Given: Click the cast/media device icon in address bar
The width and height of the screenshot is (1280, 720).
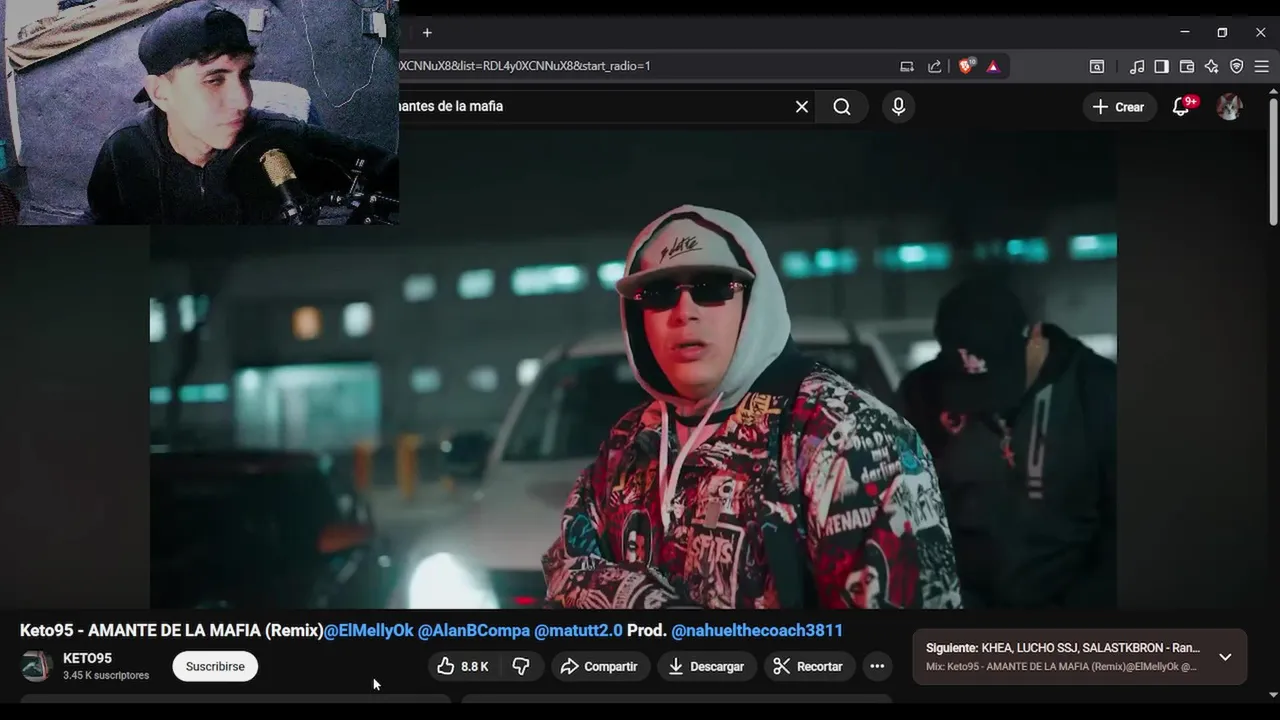Looking at the screenshot, I should pos(907,67).
